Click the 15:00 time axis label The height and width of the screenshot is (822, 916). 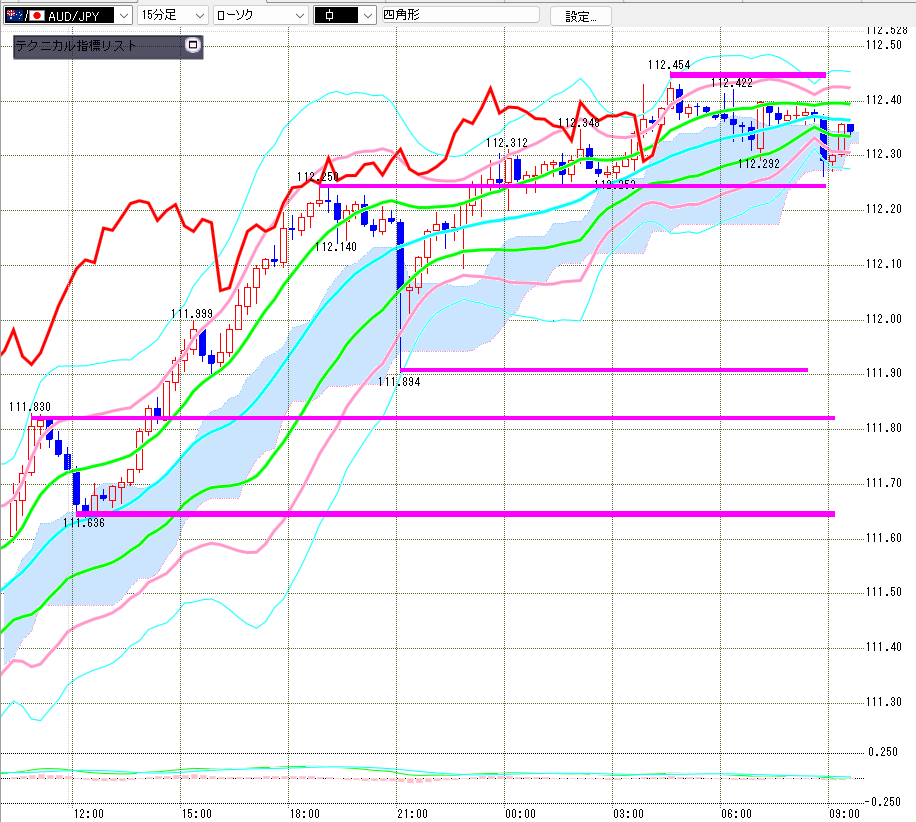(x=197, y=814)
